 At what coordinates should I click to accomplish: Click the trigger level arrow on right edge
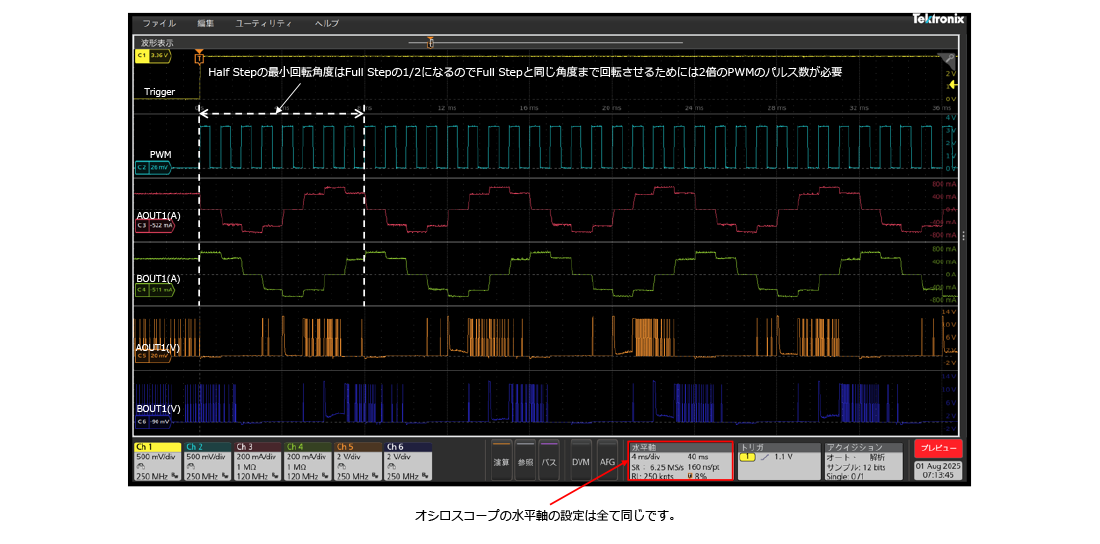tap(953, 86)
